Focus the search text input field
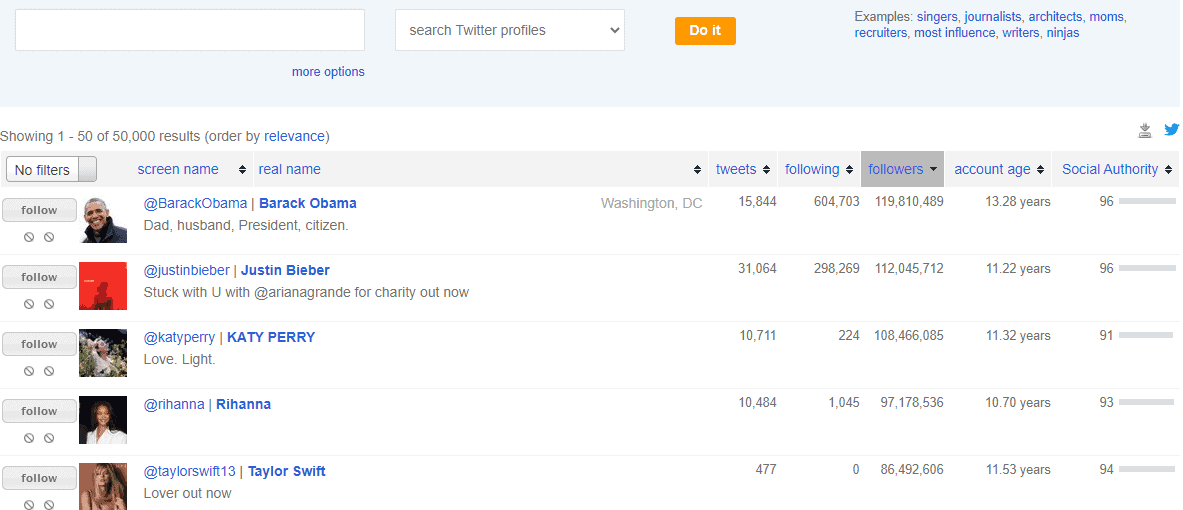The height and width of the screenshot is (510, 1183). [x=190, y=30]
